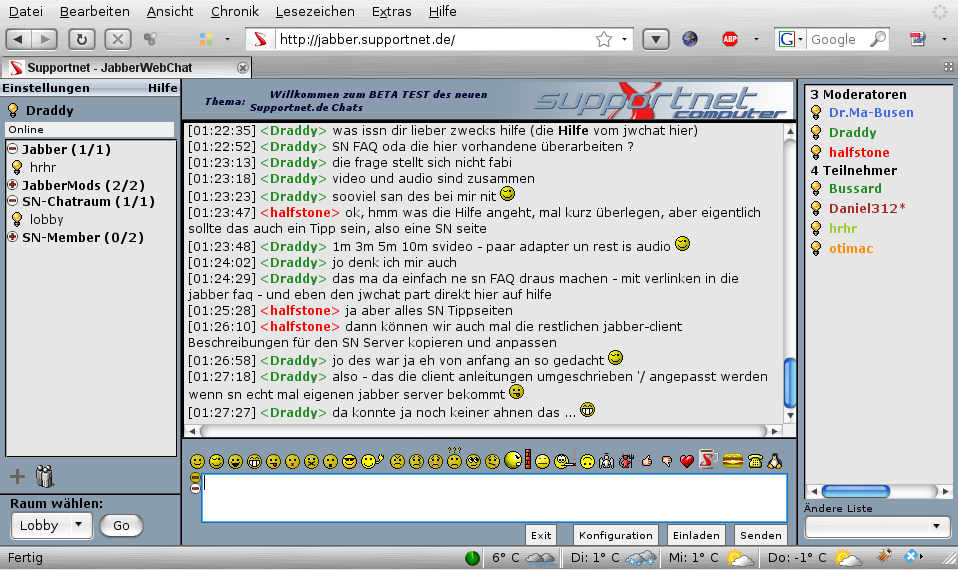Insert the Tux penguin emoticon
This screenshot has width=958, height=570.
click(x=775, y=461)
